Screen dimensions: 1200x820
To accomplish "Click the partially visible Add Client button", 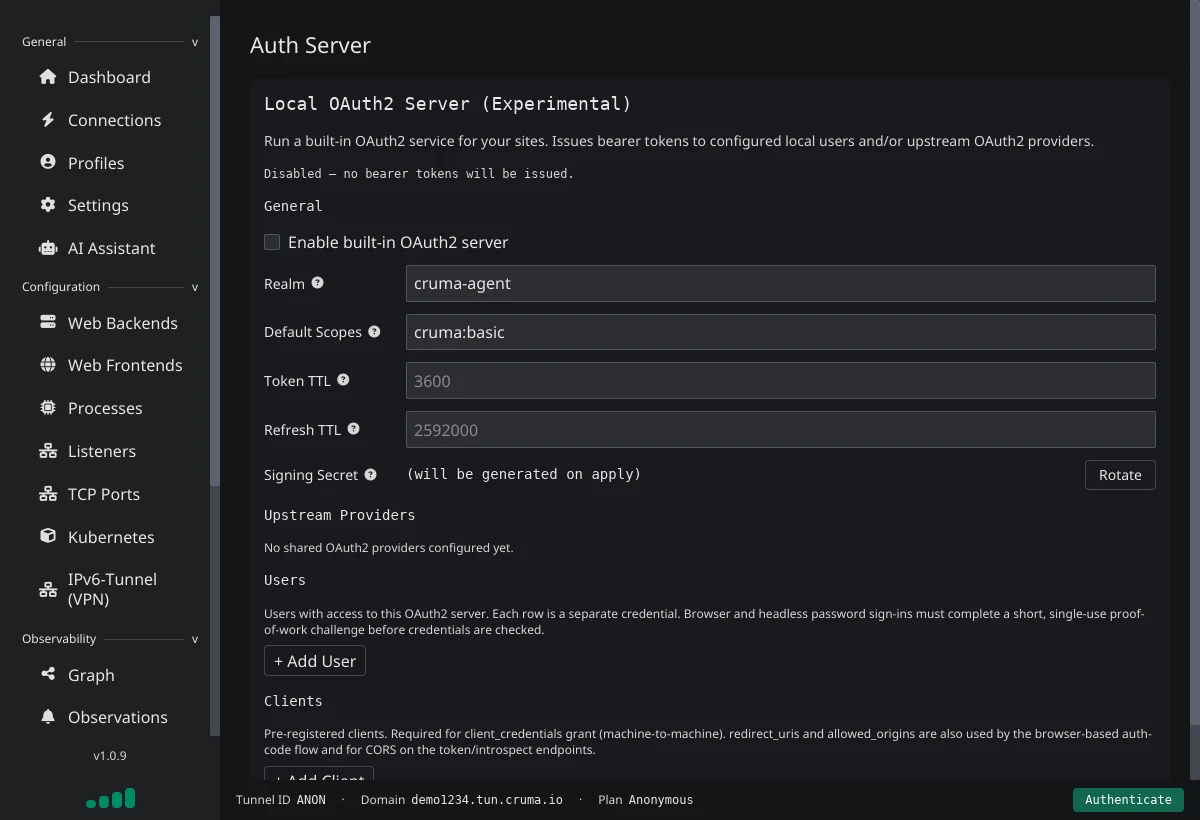I will click(319, 774).
